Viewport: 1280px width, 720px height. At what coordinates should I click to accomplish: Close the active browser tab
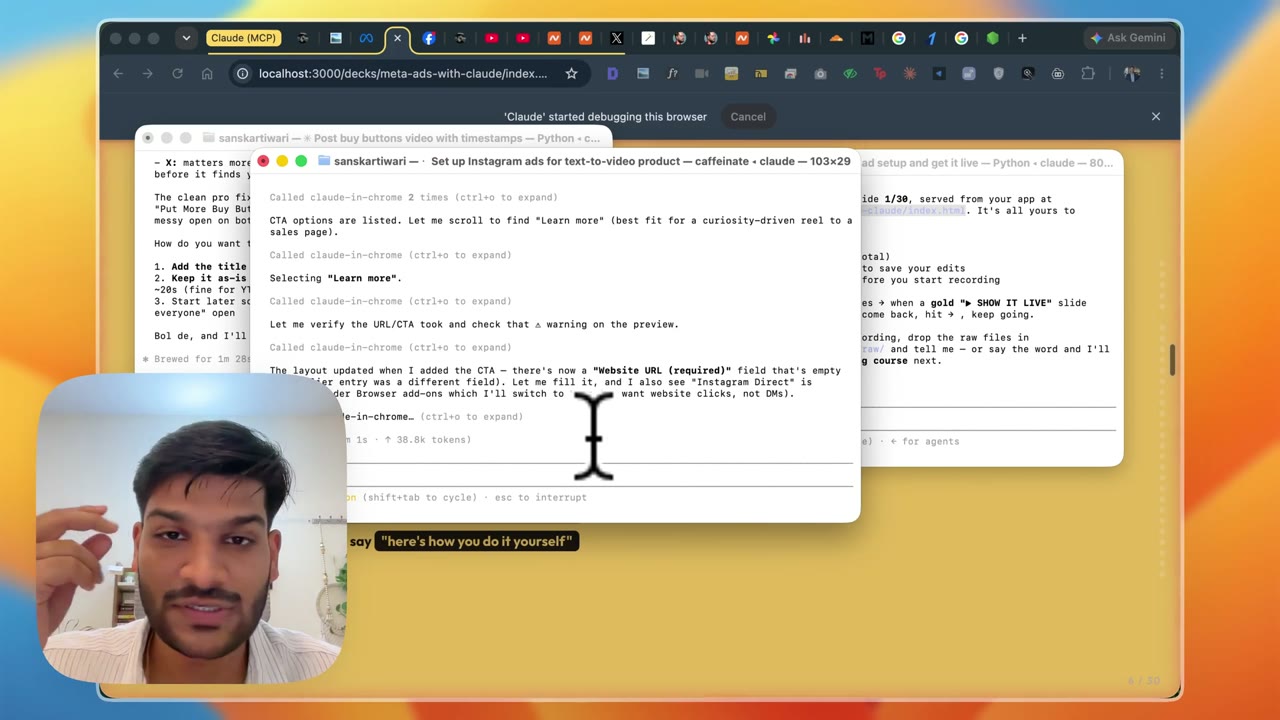coord(397,38)
